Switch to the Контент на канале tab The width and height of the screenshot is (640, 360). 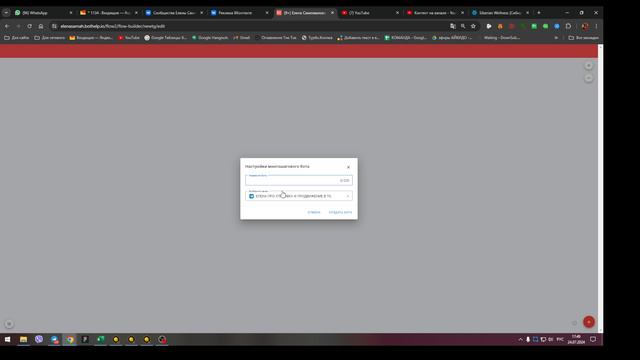pyautogui.click(x=435, y=13)
